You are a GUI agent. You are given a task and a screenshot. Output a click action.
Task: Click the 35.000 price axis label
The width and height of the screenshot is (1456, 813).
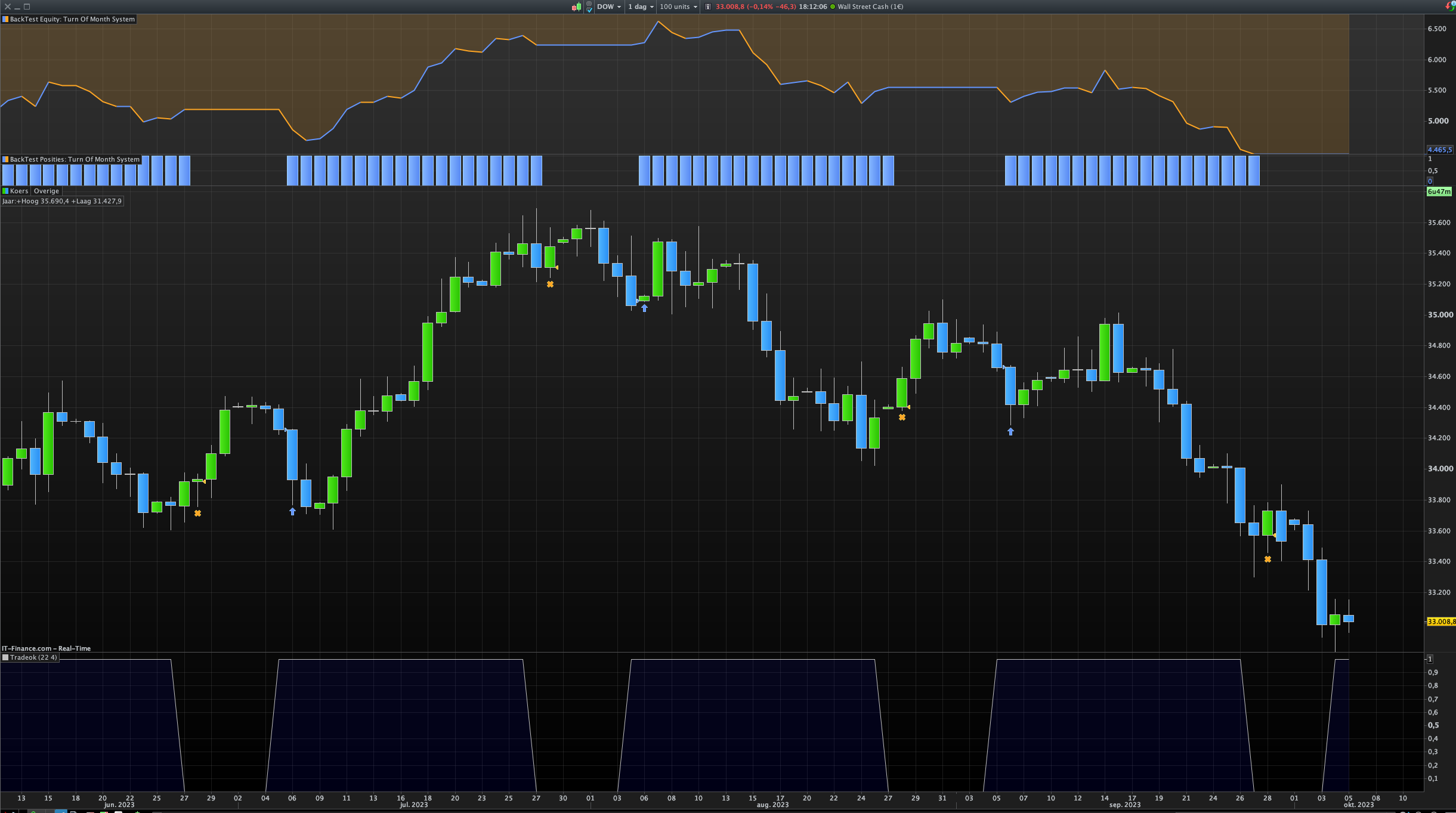[x=1440, y=315]
